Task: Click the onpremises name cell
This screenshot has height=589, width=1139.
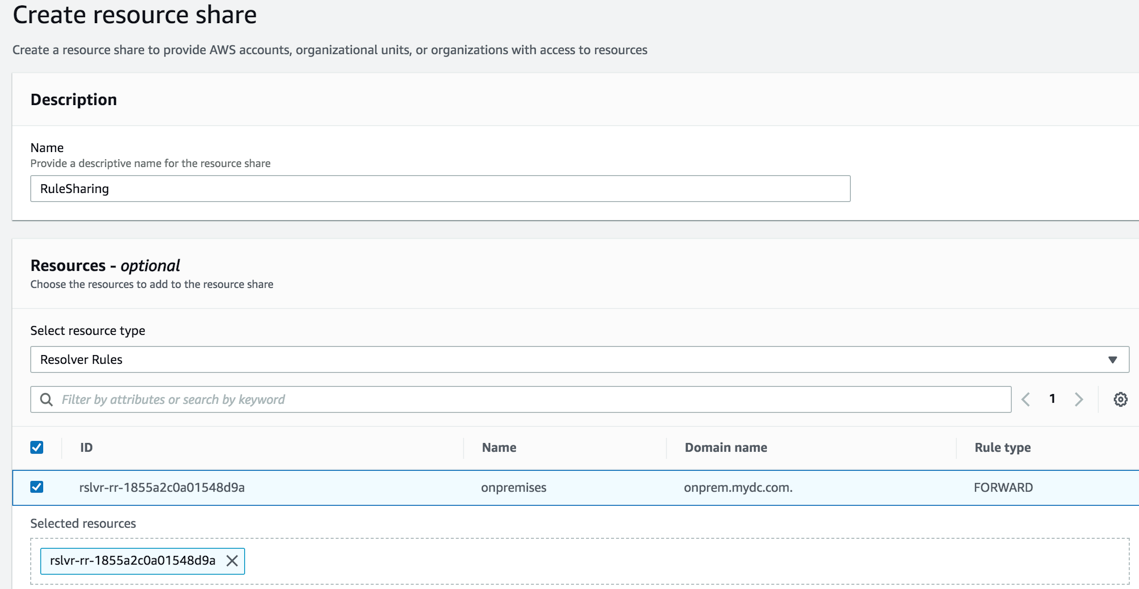Action: [514, 488]
